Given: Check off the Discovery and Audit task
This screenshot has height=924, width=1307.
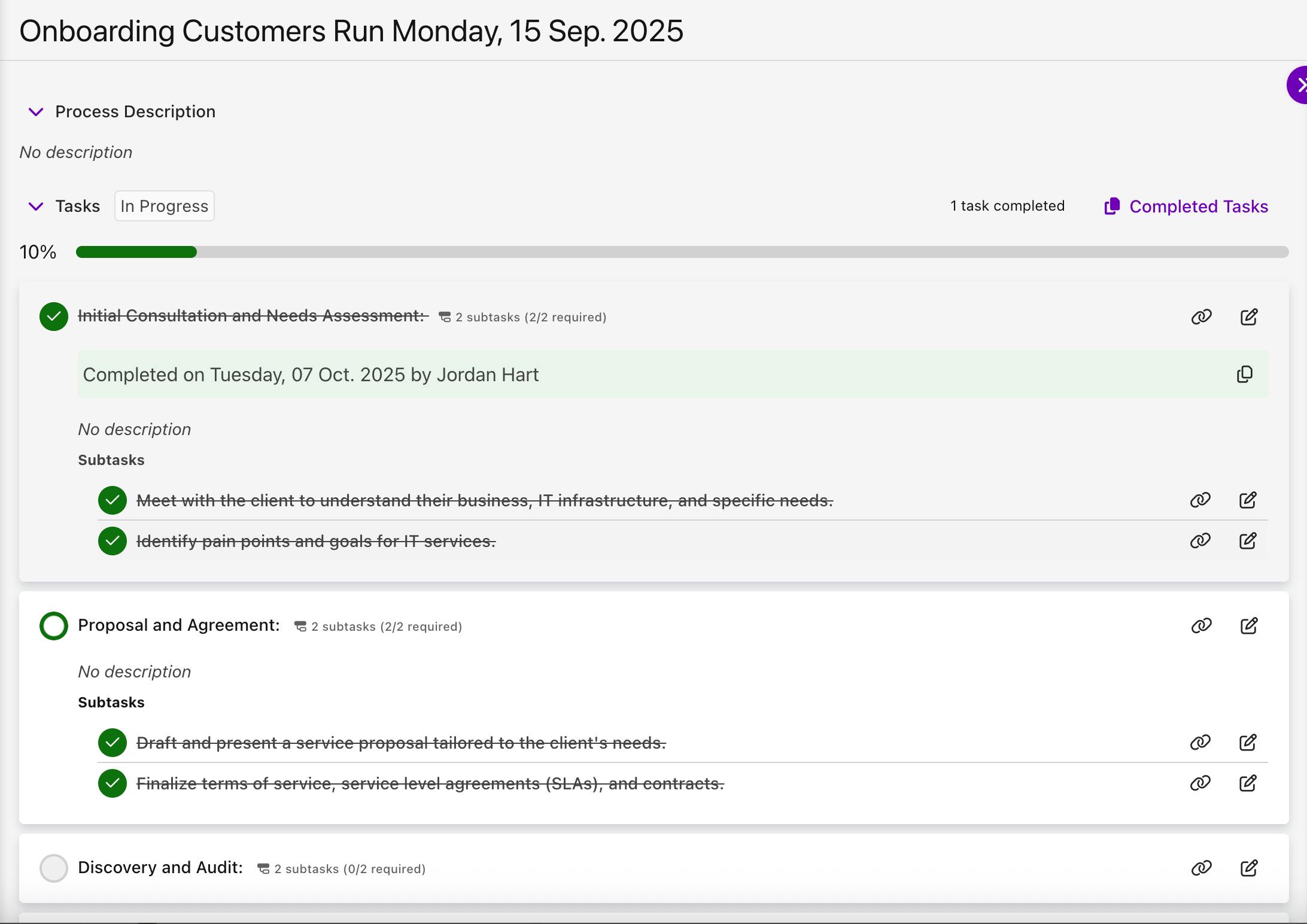Looking at the screenshot, I should tap(54, 868).
